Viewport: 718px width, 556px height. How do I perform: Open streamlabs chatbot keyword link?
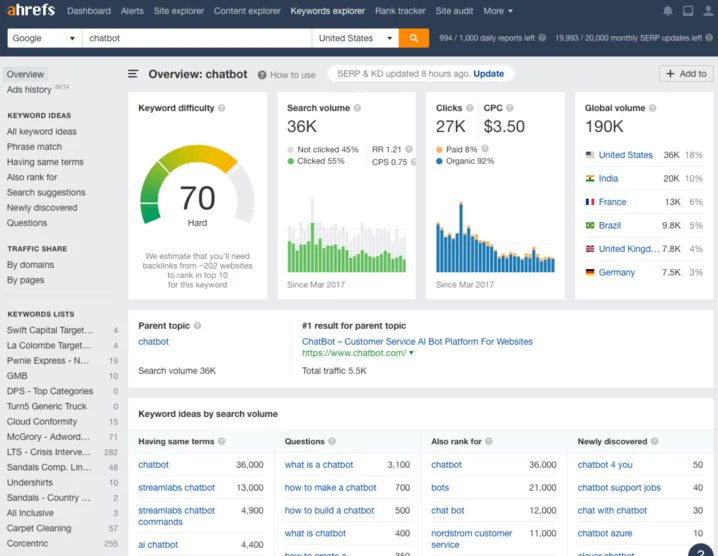176,488
